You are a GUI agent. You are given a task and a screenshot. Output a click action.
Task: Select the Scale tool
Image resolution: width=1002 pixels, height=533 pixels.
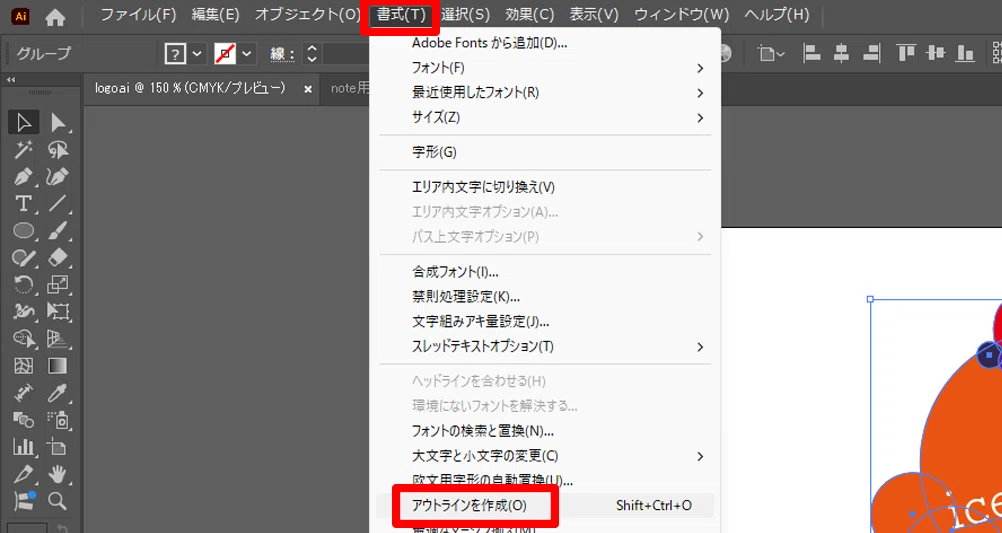[x=58, y=284]
